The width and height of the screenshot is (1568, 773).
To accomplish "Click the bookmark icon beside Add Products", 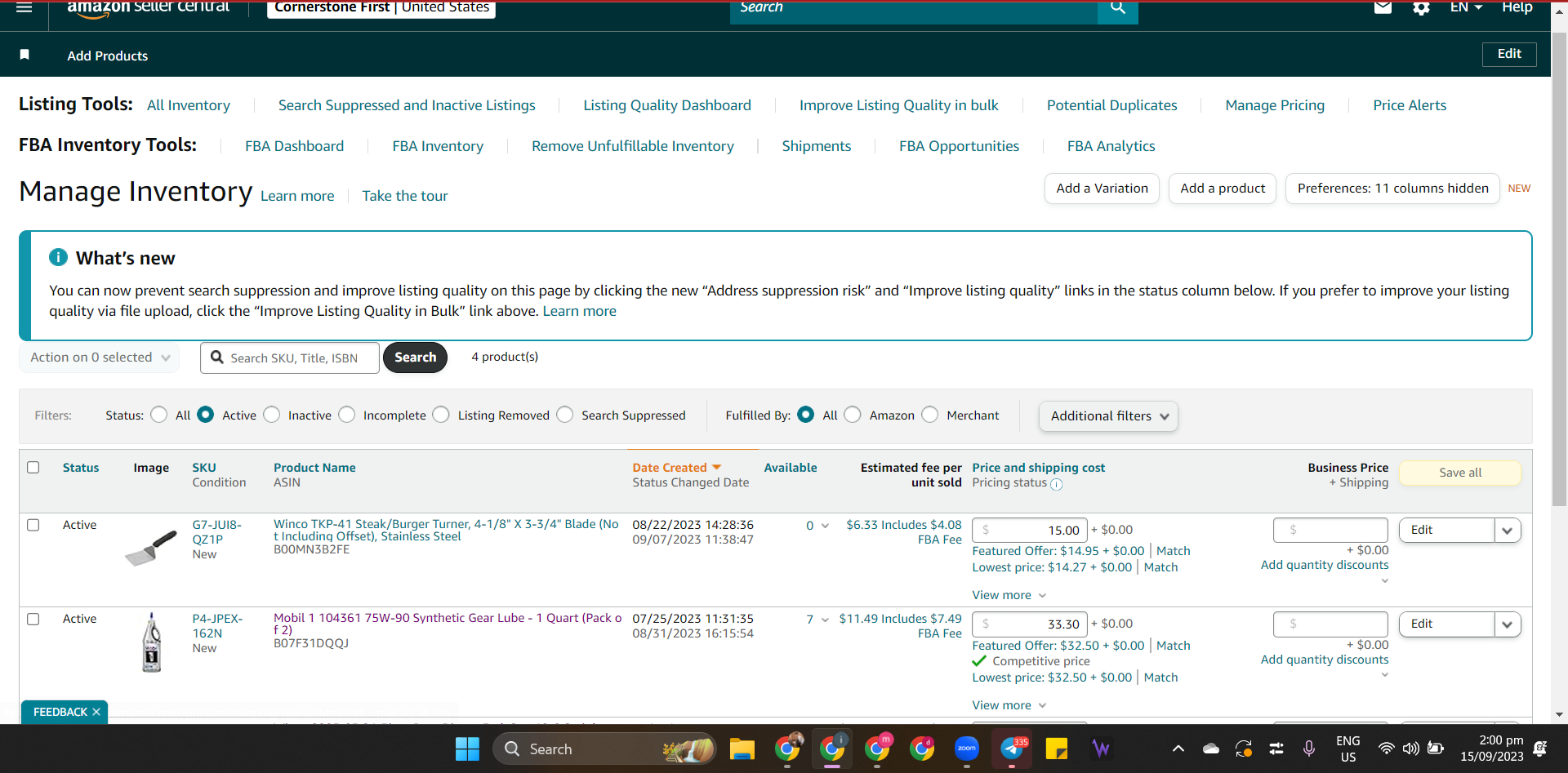I will 24,55.
